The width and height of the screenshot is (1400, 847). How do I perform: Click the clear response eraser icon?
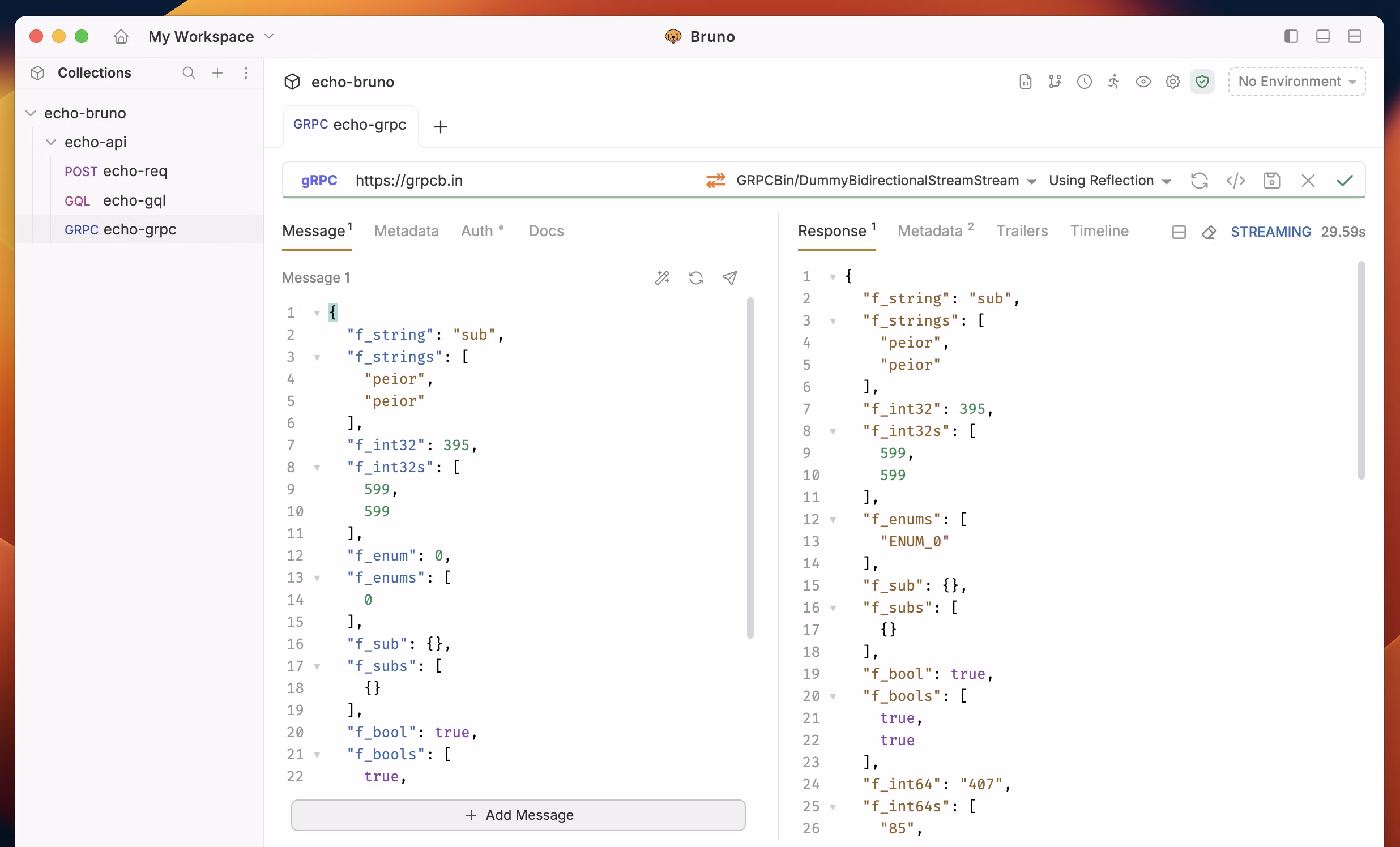1209,232
